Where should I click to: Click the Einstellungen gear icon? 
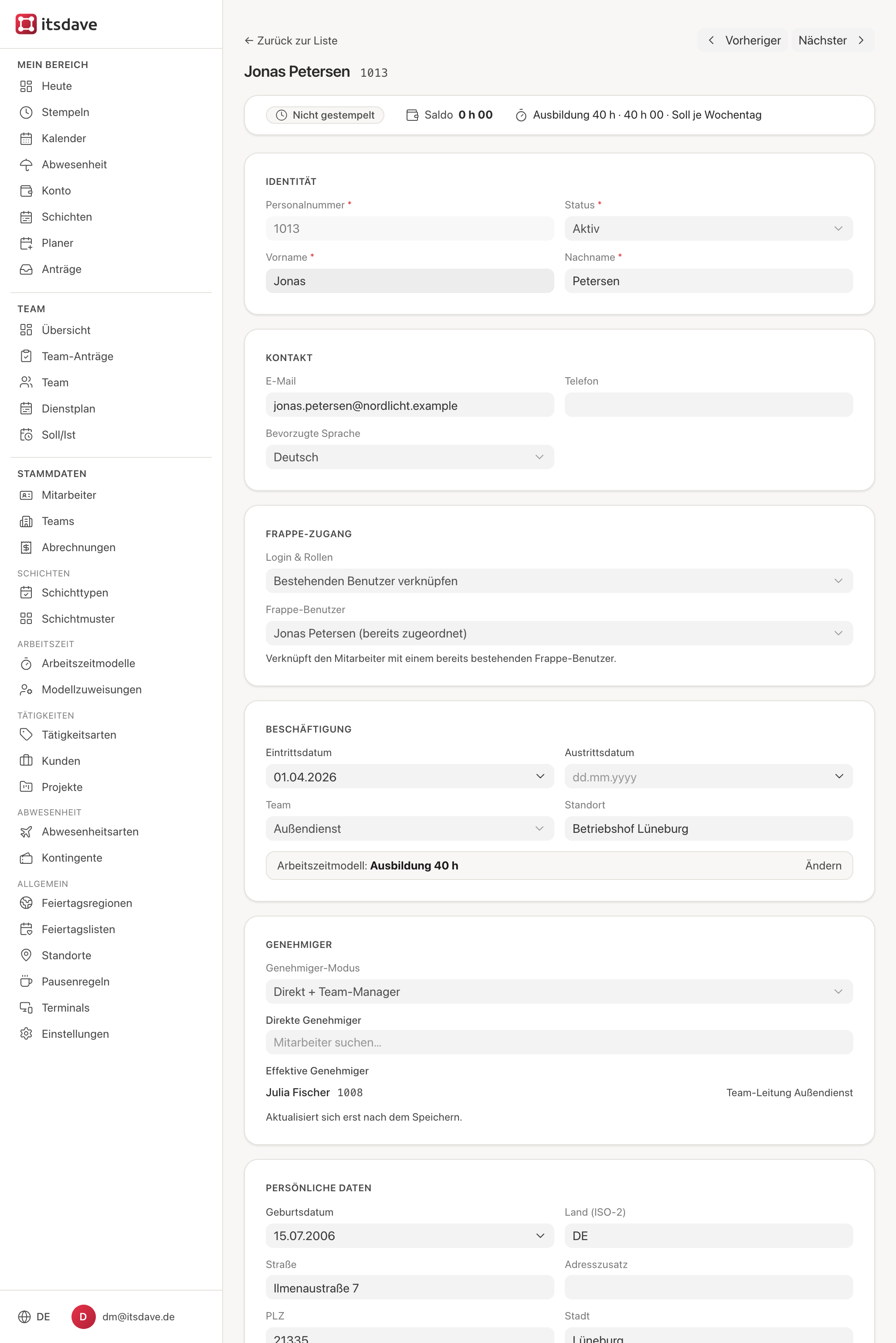click(26, 1034)
